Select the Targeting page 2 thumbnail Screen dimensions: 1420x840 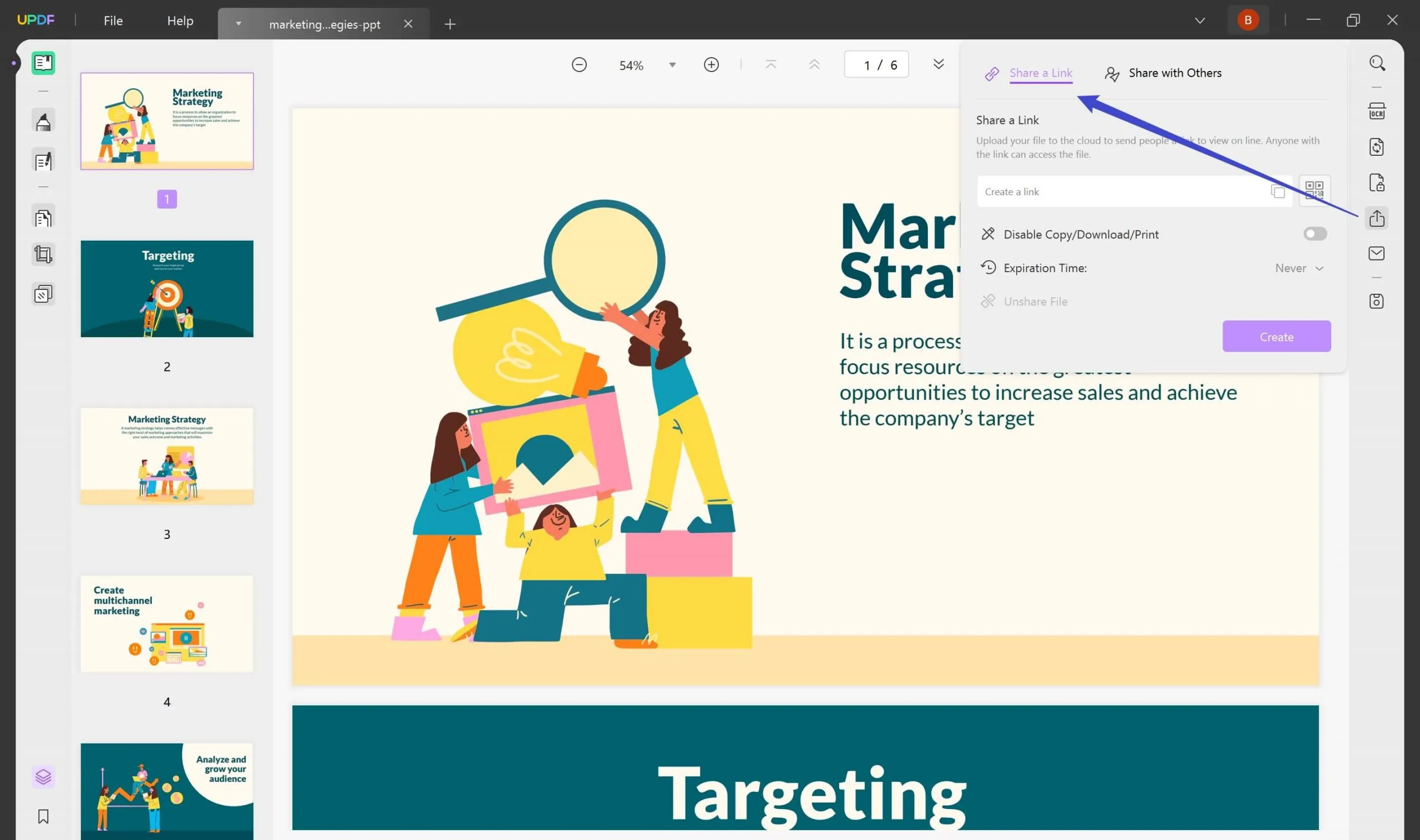coord(167,289)
